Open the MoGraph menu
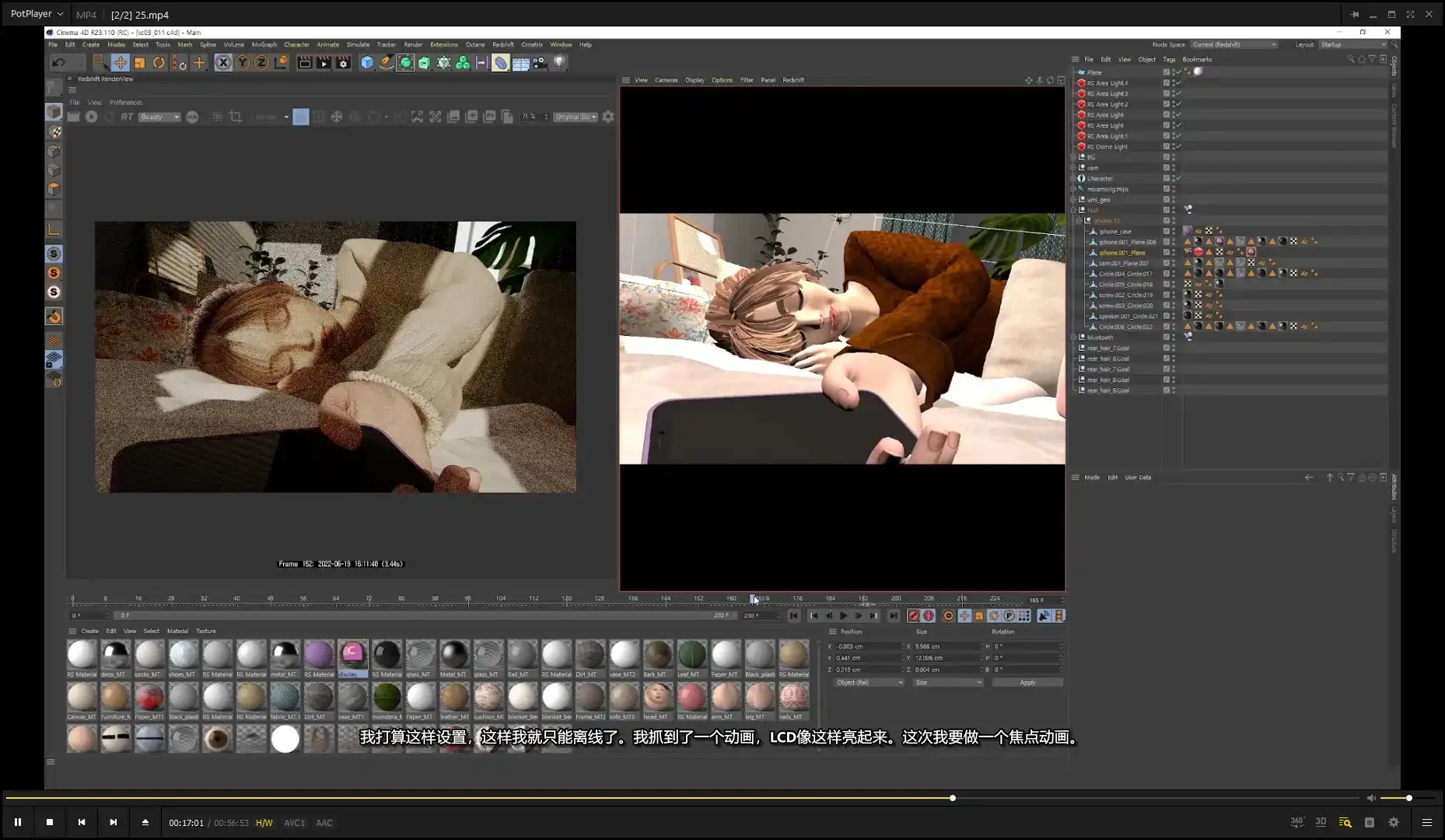The height and width of the screenshot is (840, 1445). (x=264, y=44)
